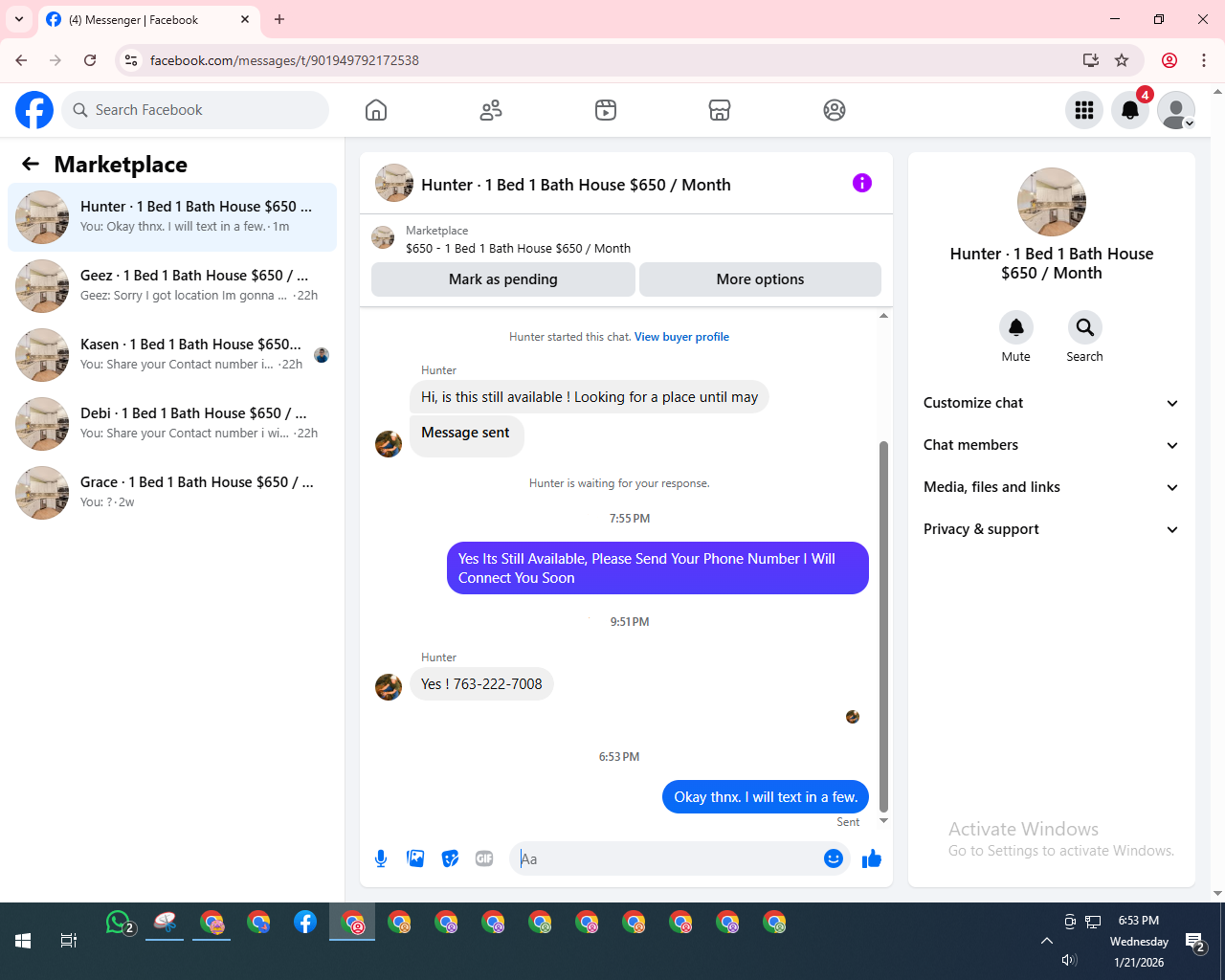Open the Grace conversation in list
Image resolution: width=1225 pixels, height=980 pixels.
(x=172, y=493)
